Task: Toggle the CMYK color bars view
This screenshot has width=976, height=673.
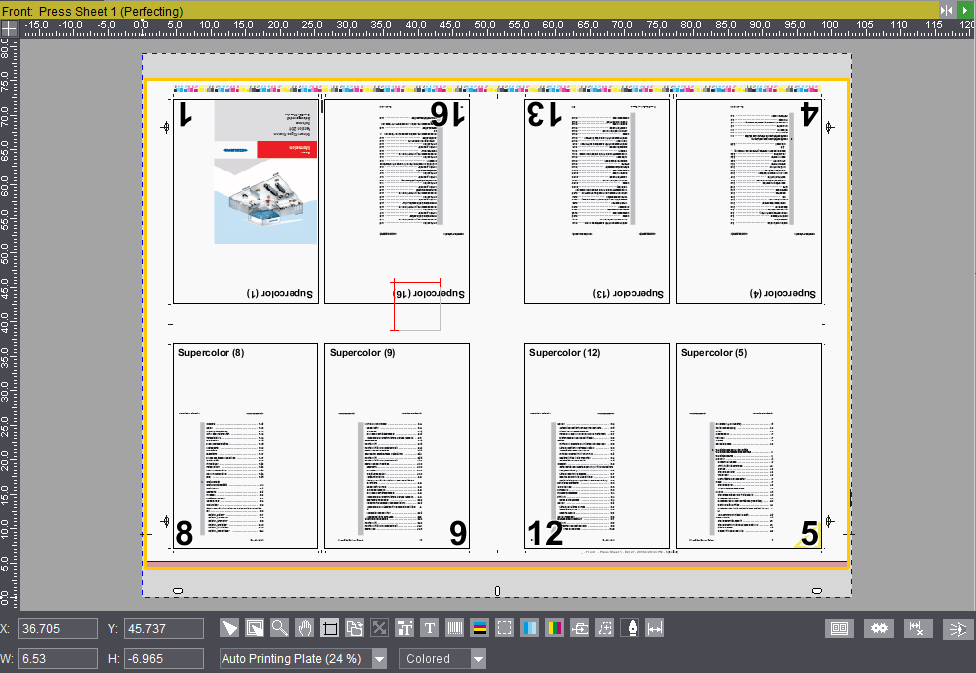Action: pyautogui.click(x=555, y=628)
